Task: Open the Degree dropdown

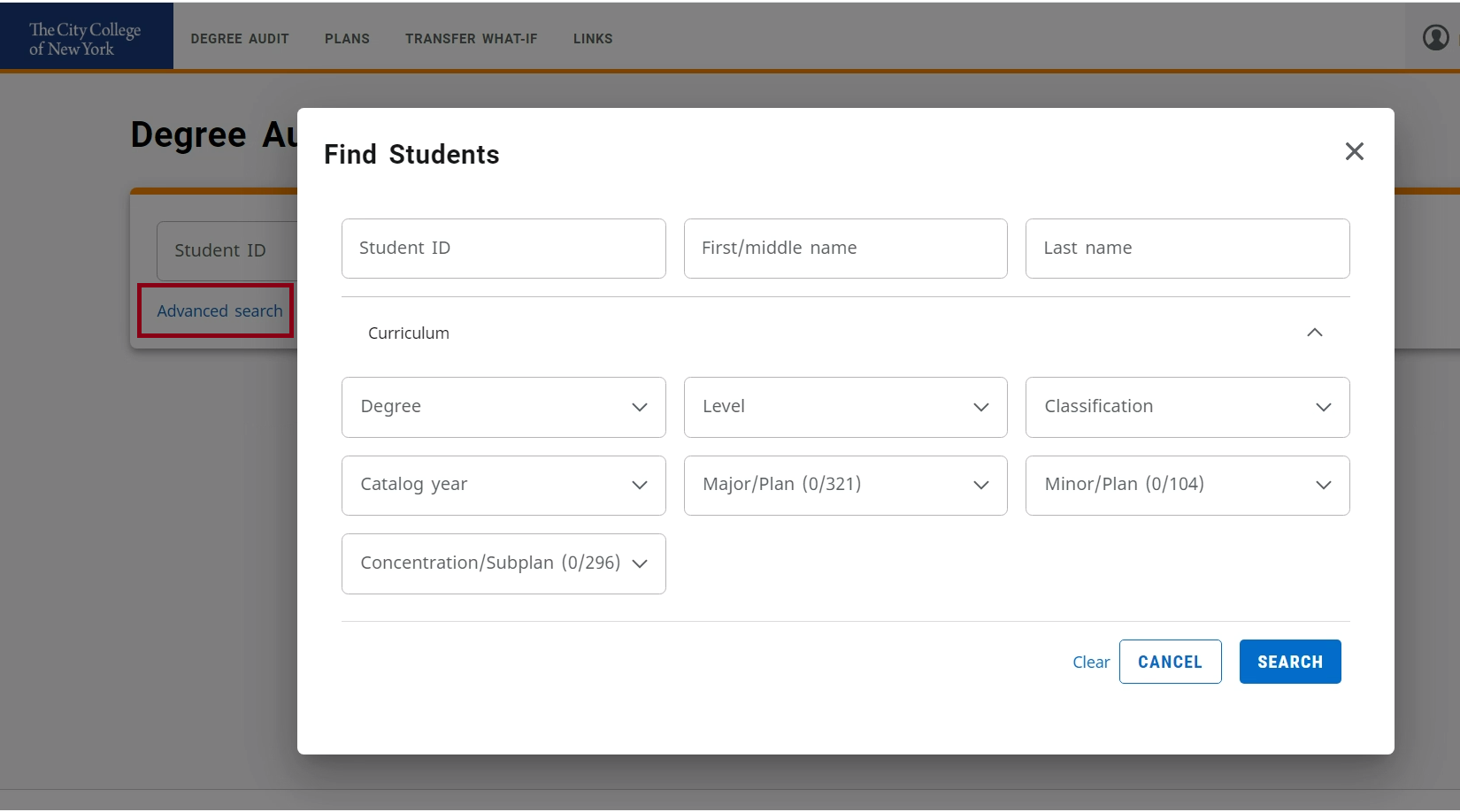Action: [503, 407]
